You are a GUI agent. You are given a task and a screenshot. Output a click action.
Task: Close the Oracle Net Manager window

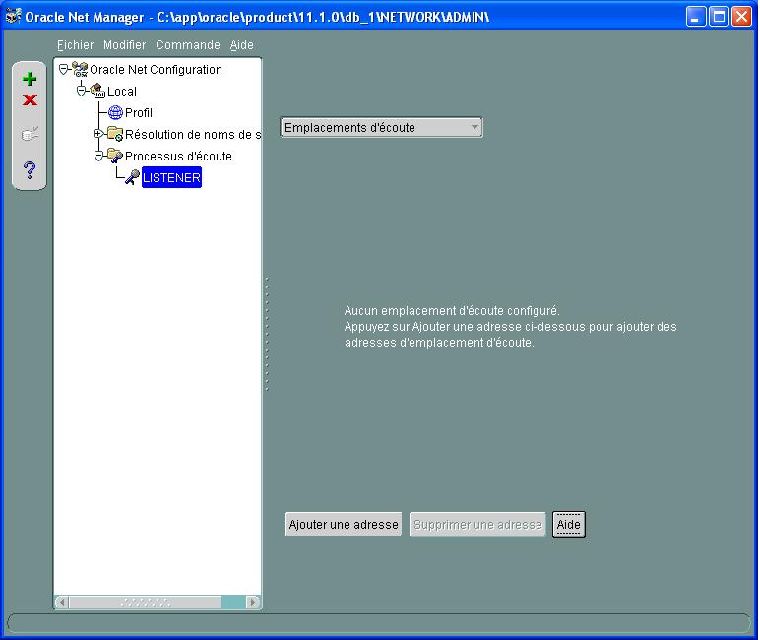pyautogui.click(x=742, y=17)
